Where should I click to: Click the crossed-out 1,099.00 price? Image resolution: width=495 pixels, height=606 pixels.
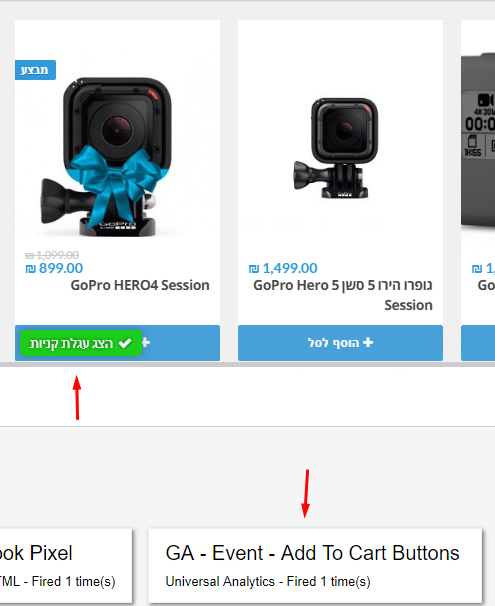52,255
